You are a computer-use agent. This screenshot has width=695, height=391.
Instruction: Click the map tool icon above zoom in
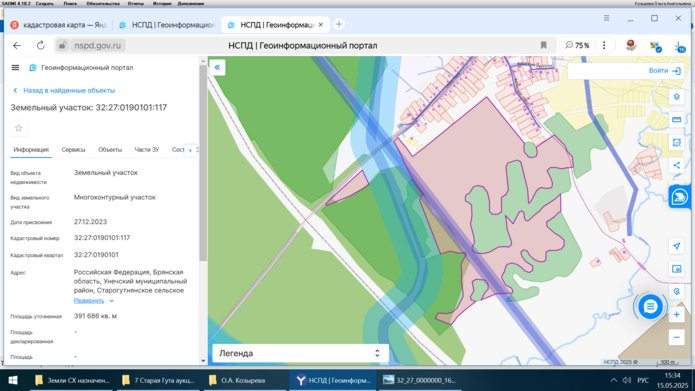point(676,292)
